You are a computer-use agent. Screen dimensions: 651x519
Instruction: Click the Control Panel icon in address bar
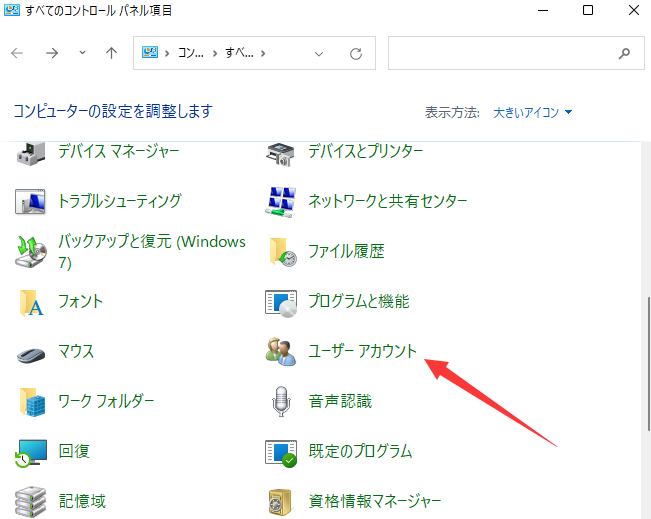(x=150, y=52)
